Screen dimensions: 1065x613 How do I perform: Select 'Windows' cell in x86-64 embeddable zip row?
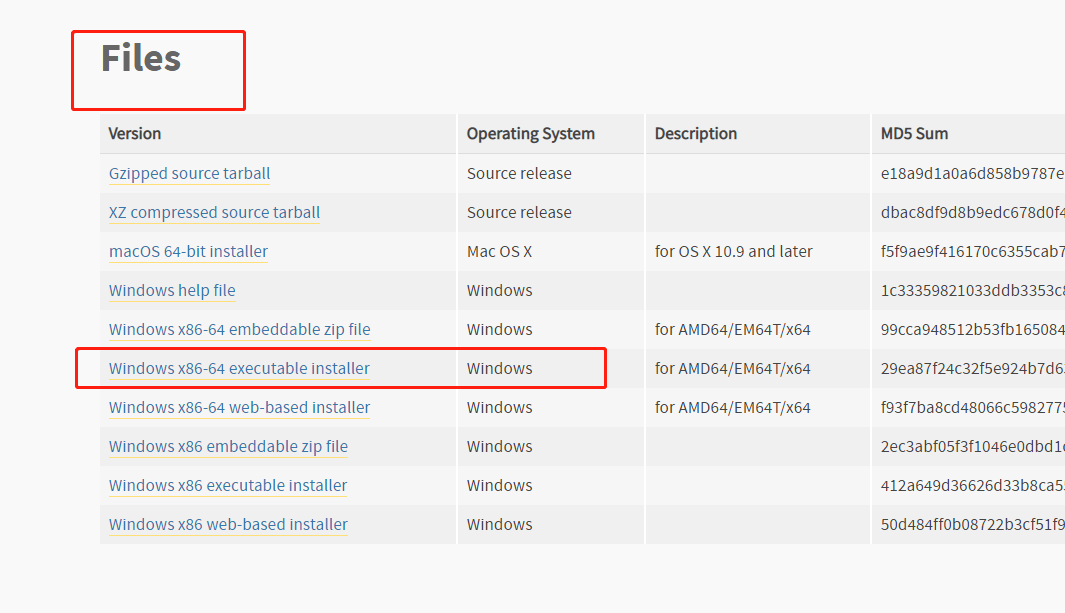pos(499,329)
